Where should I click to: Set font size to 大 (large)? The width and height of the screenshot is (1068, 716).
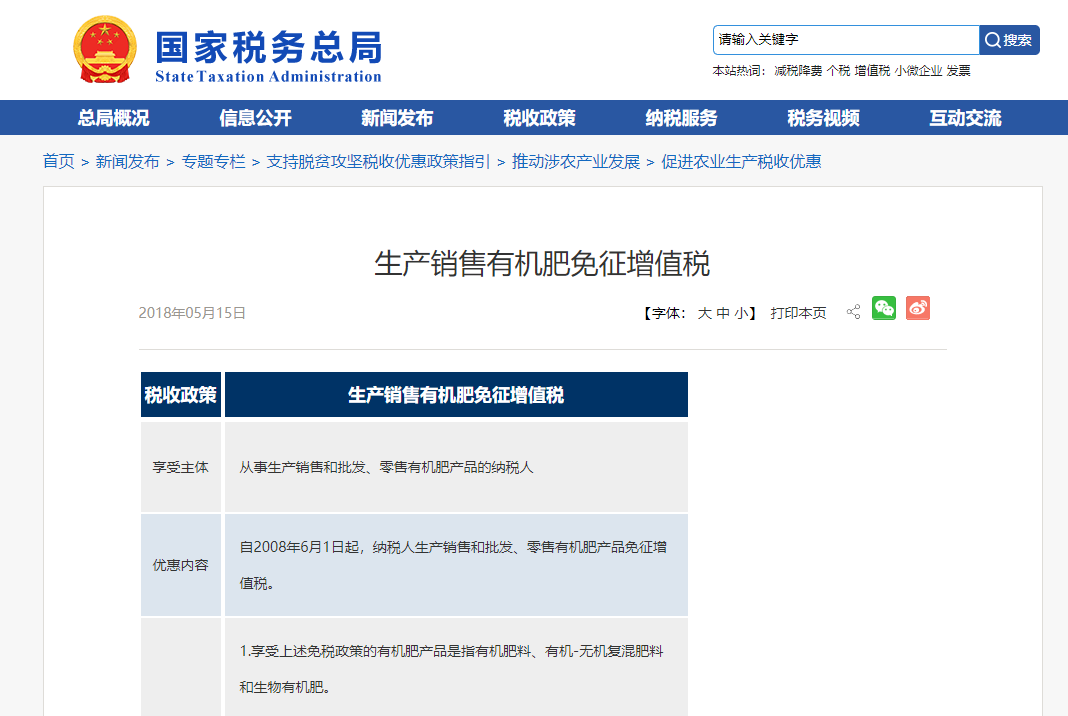pyautogui.click(x=704, y=313)
